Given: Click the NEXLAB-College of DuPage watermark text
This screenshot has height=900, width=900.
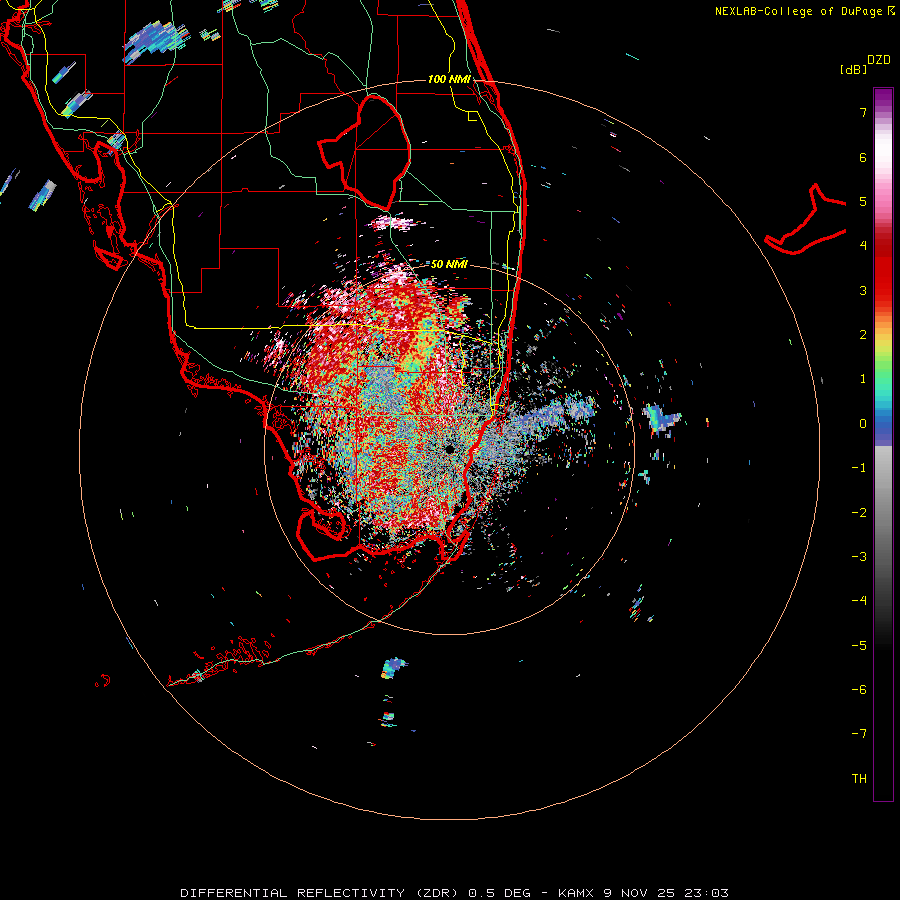Looking at the screenshot, I should [x=804, y=11].
